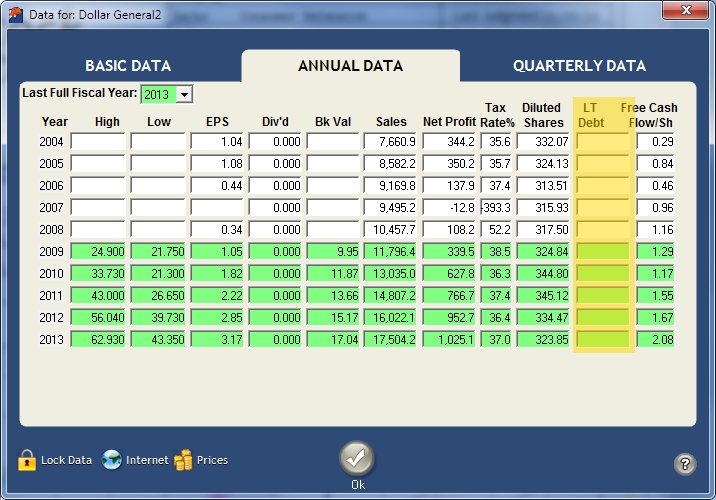Image resolution: width=716 pixels, height=500 pixels.
Task: Select the 2013 Bk Val cell 17.04
Action: [333, 340]
